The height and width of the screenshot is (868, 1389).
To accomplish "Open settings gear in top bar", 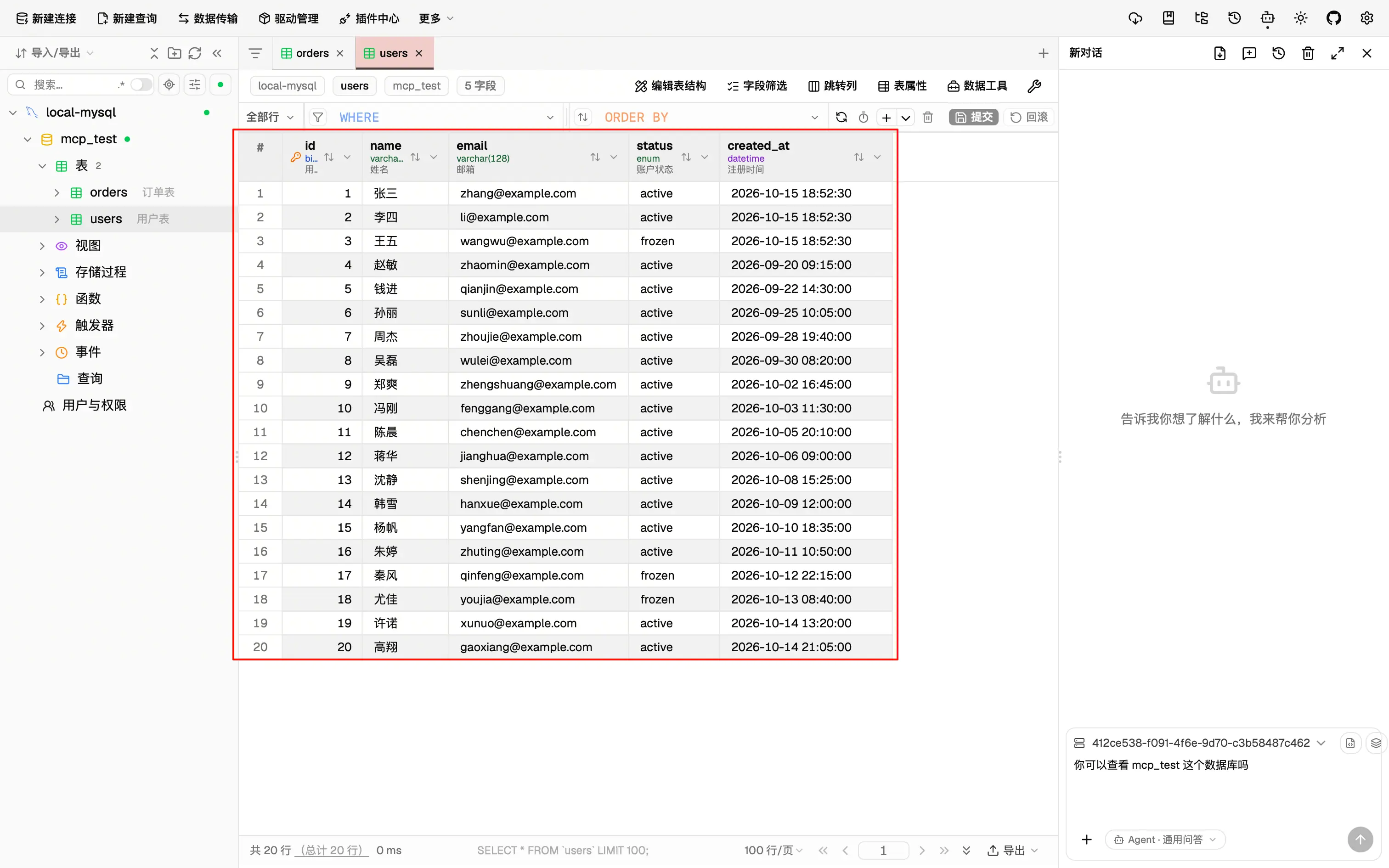I will click(1366, 18).
